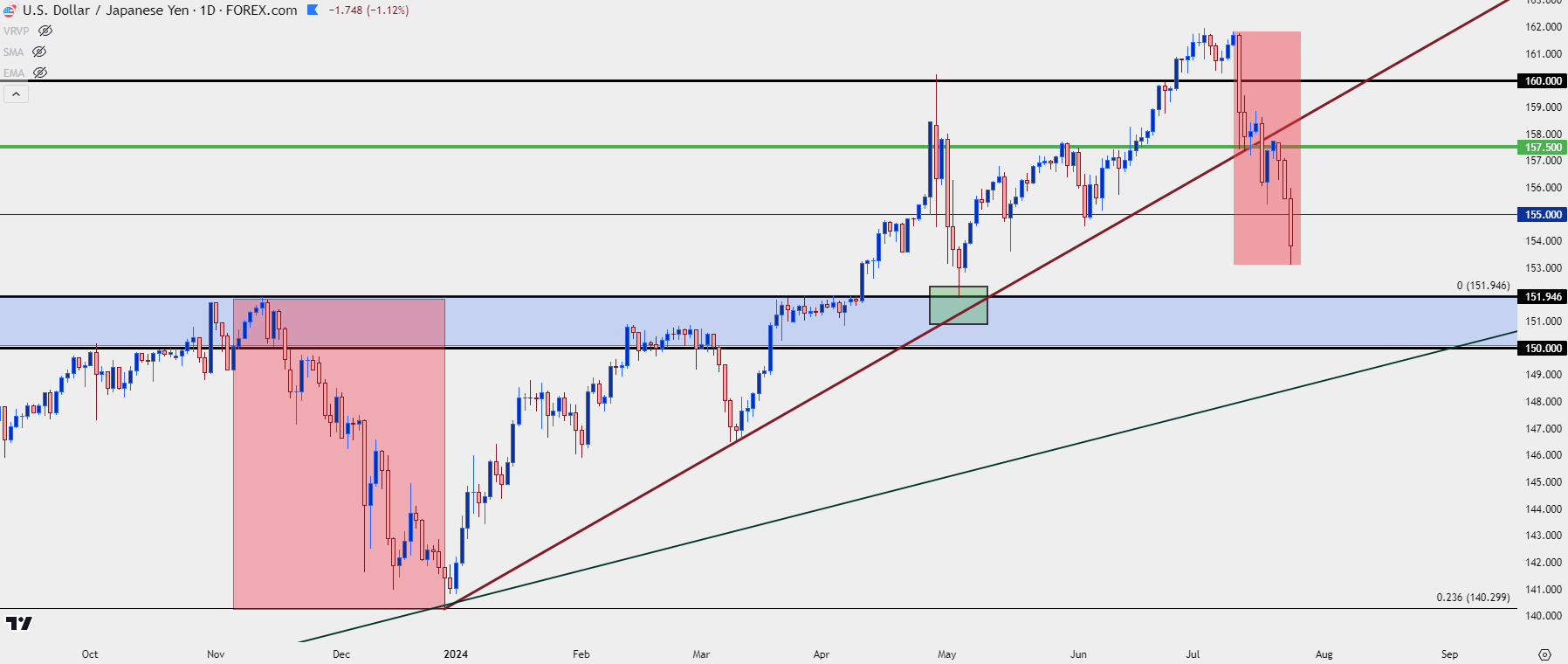Select the small green rectangle drawing near May
The width and height of the screenshot is (1568, 664).
point(959,306)
